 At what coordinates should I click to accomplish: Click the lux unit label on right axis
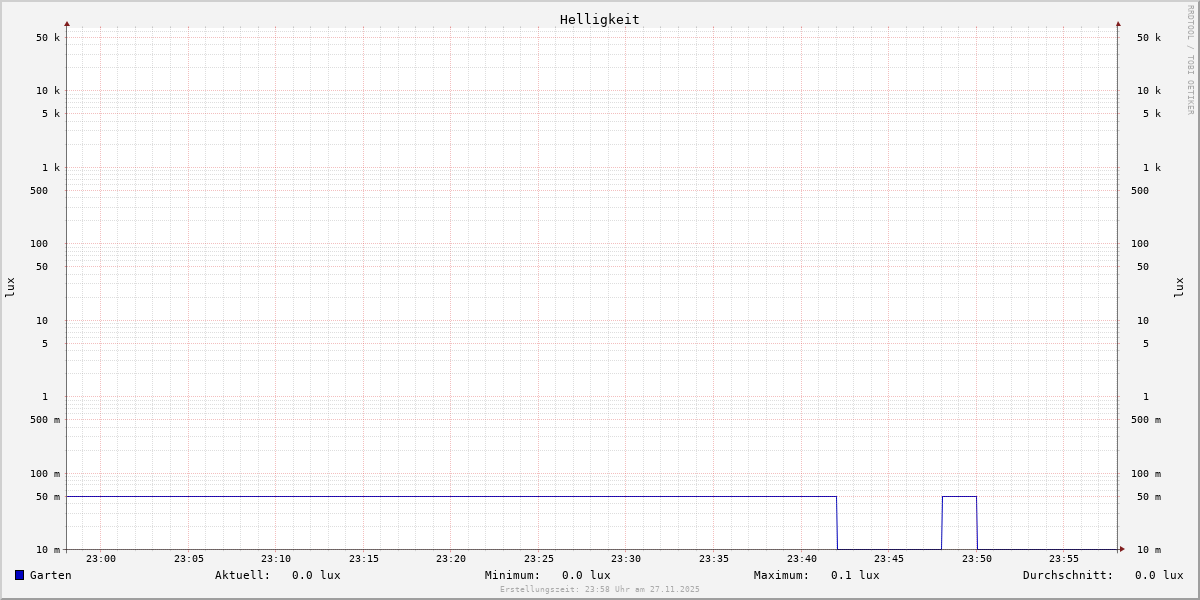pyautogui.click(x=1179, y=287)
